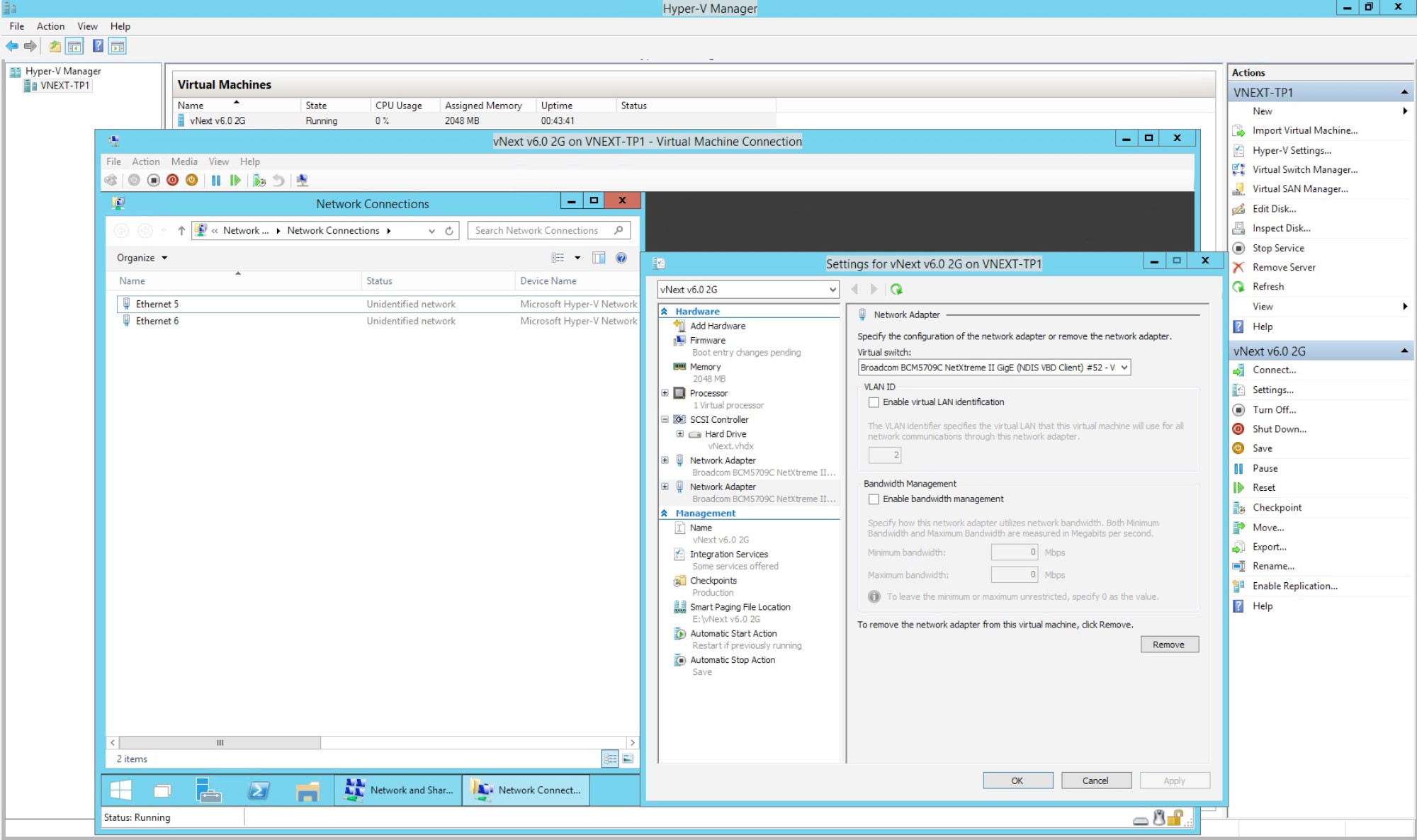Click Checkpoint in vNext actions list
The width and height of the screenshot is (1417, 840).
coord(1277,507)
